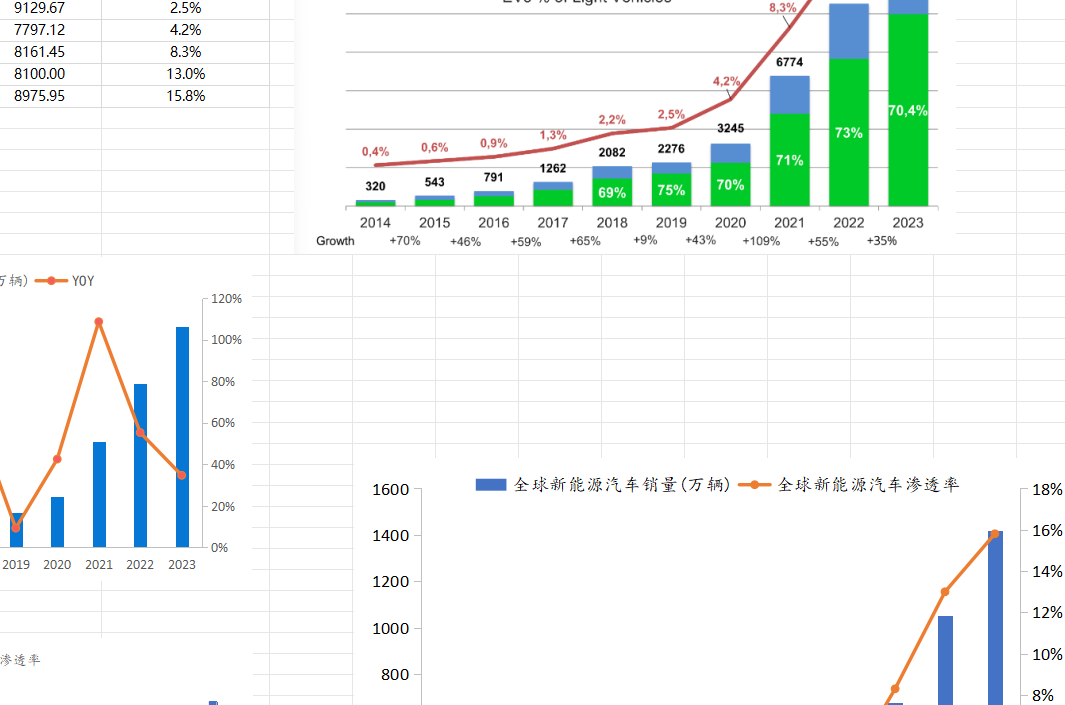
Task: Click the cell with value 8100.00
Action: (x=40, y=74)
